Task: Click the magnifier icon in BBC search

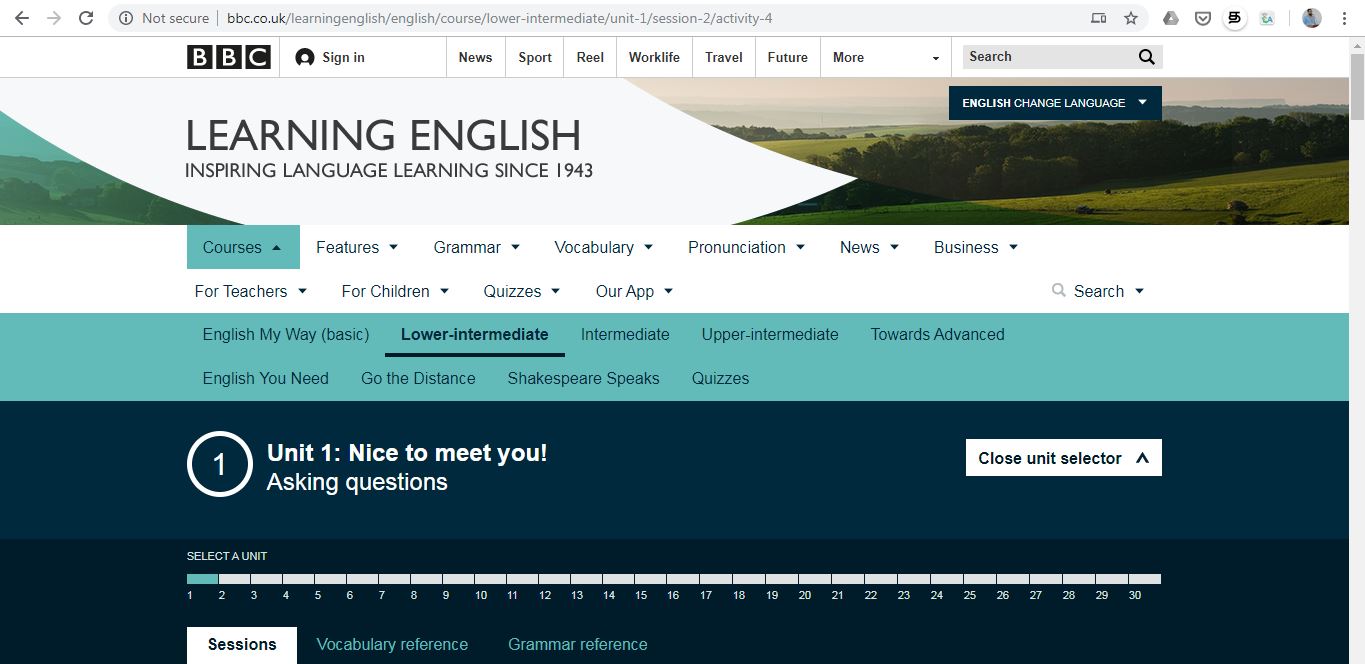Action: (x=1146, y=57)
